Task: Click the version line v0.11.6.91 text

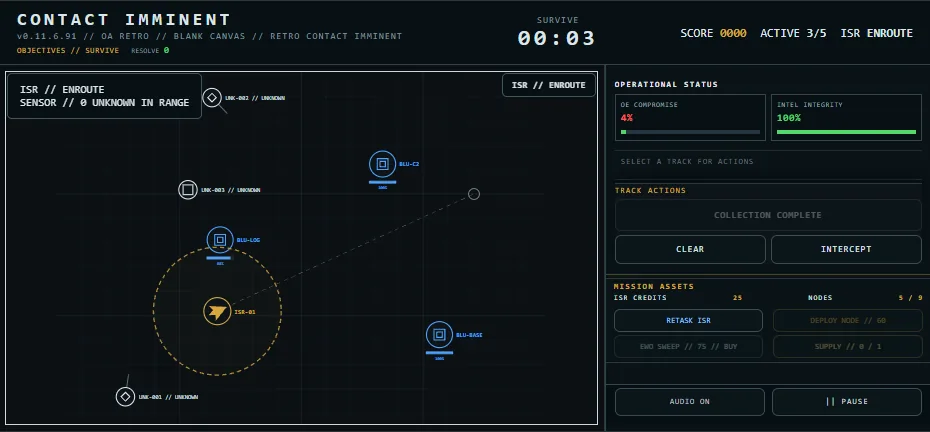Action: pyautogui.click(x=209, y=36)
